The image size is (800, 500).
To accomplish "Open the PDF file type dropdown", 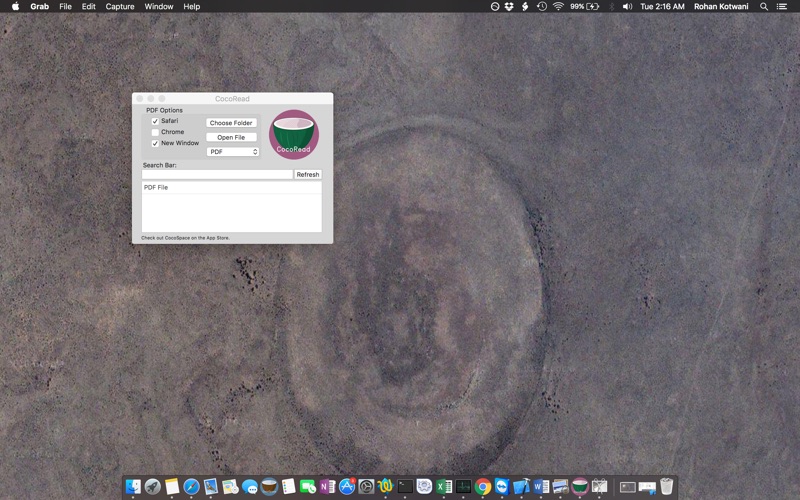I will 233,152.
